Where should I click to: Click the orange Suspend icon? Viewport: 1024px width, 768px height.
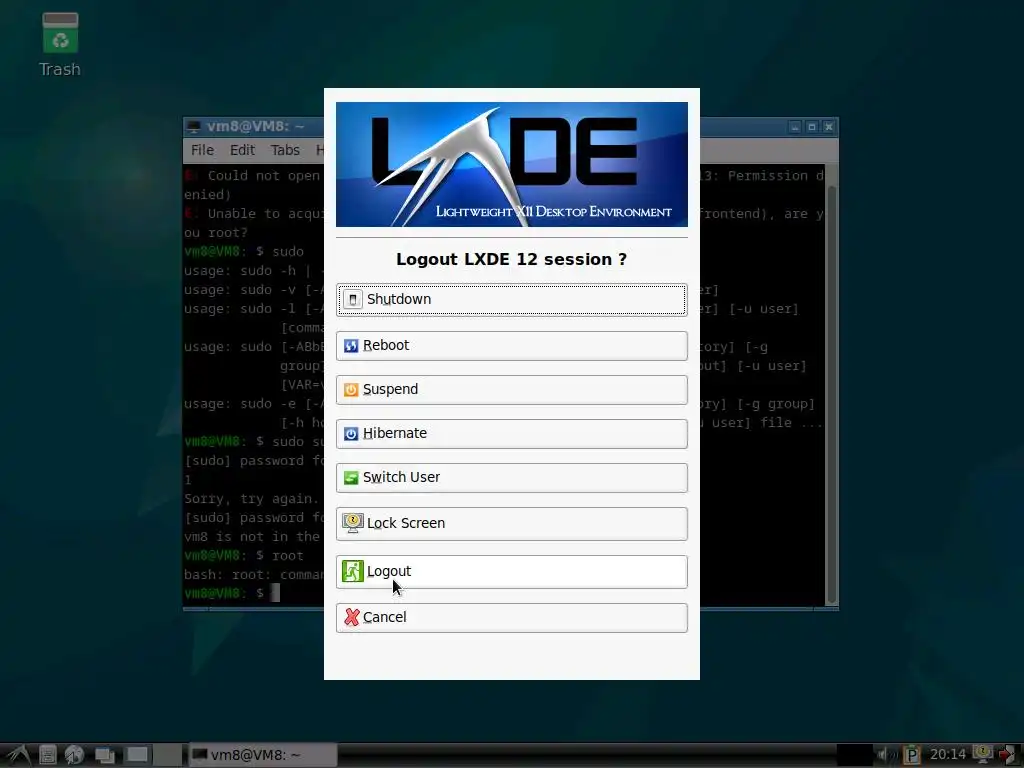[351, 390]
